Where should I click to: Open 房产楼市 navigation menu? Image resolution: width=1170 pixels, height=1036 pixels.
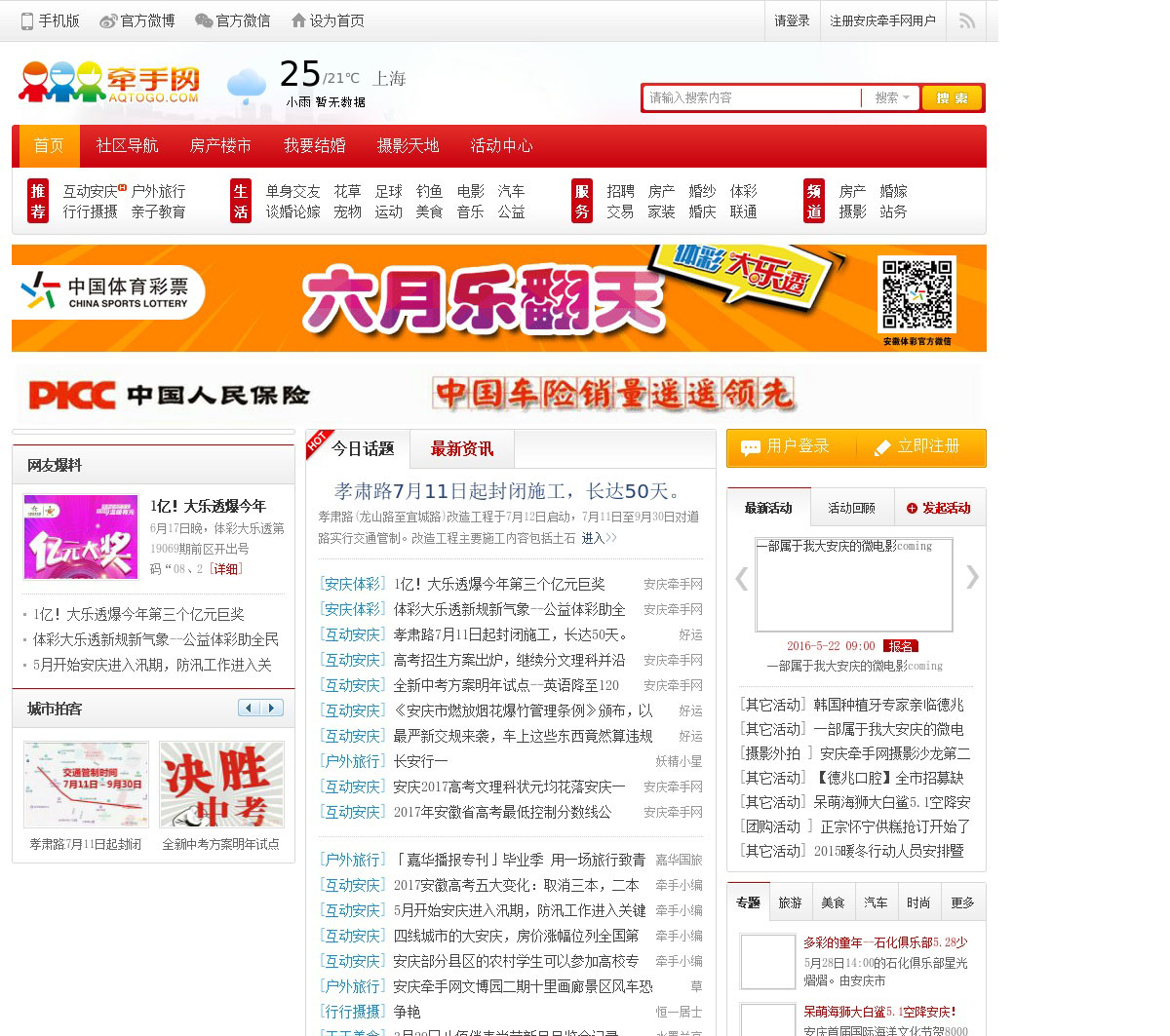pyautogui.click(x=220, y=146)
